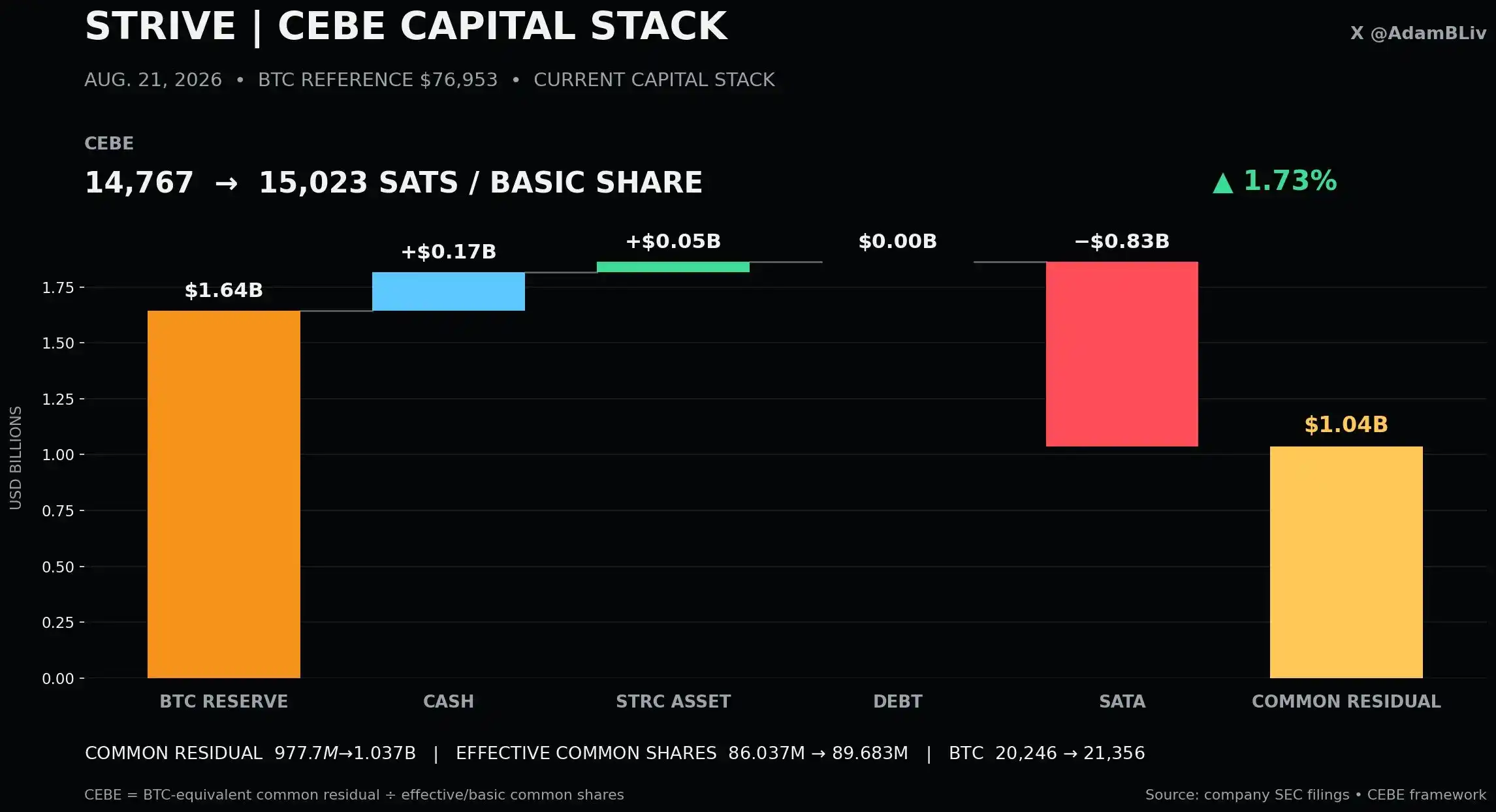Click the +$0.17B label above Cash
Viewport: 1496px width, 812px height.
pos(449,252)
